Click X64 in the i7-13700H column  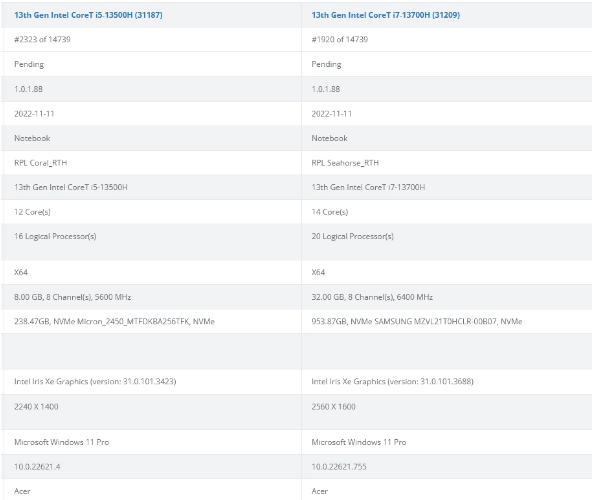point(318,272)
